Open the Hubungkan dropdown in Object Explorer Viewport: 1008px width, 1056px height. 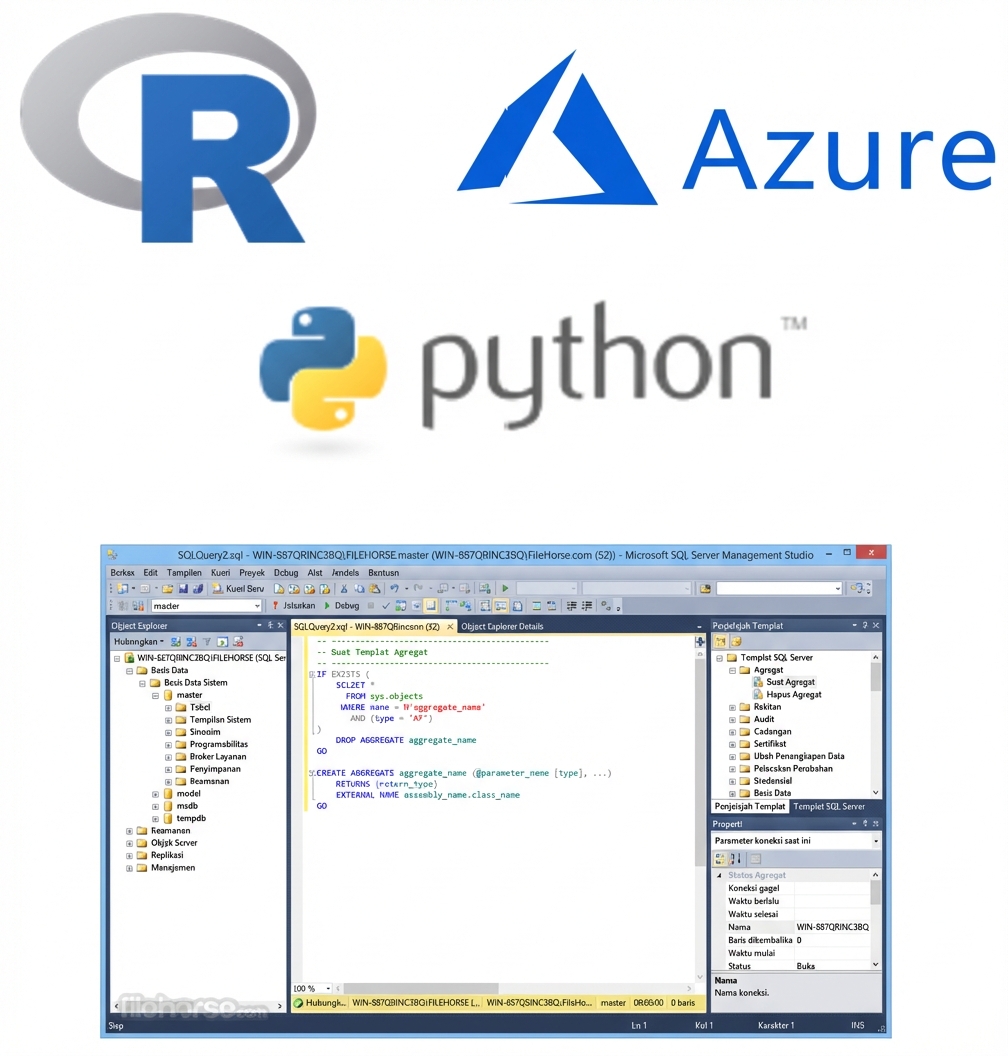click(x=162, y=641)
